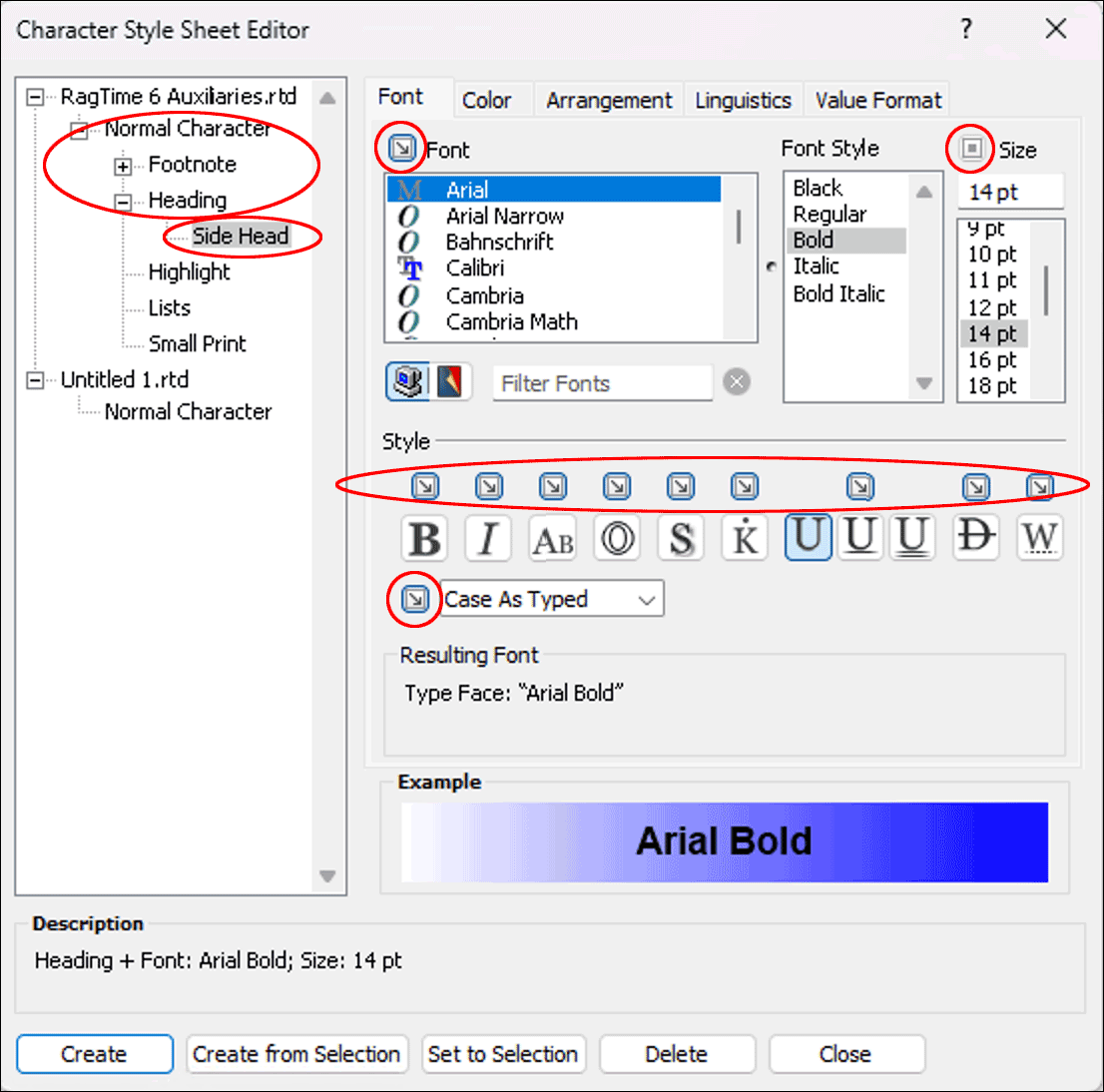Screen dimensions: 1104x1092
Task: Toggle the Small Caps style icon
Action: tap(553, 539)
